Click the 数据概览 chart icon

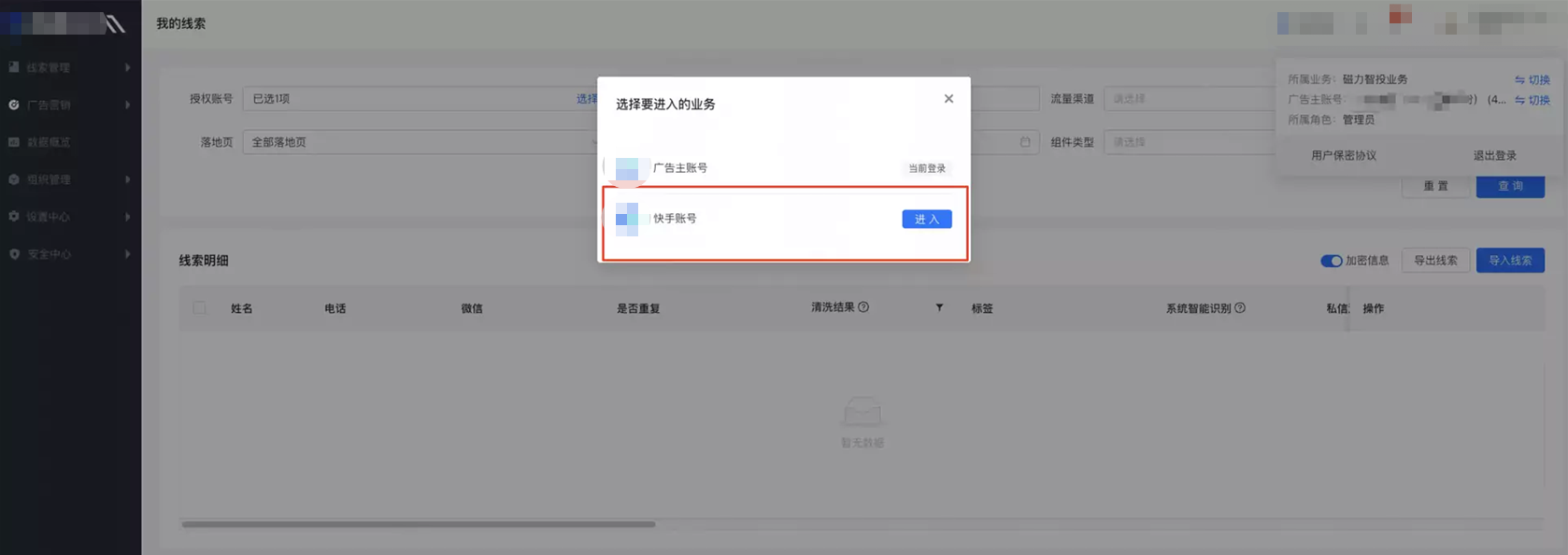(14, 142)
